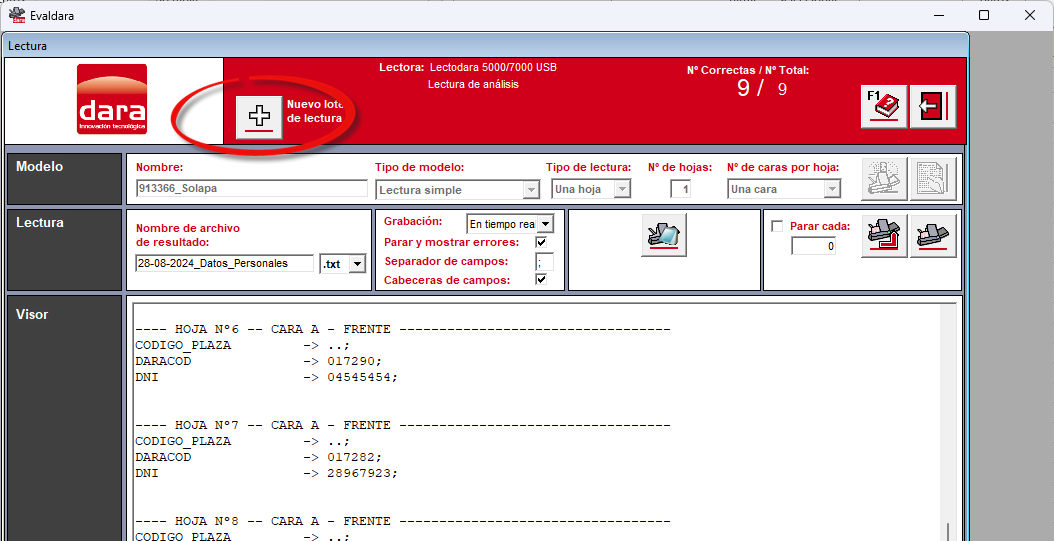Click the greyed-out scanner icon in Modelo row

click(885, 179)
